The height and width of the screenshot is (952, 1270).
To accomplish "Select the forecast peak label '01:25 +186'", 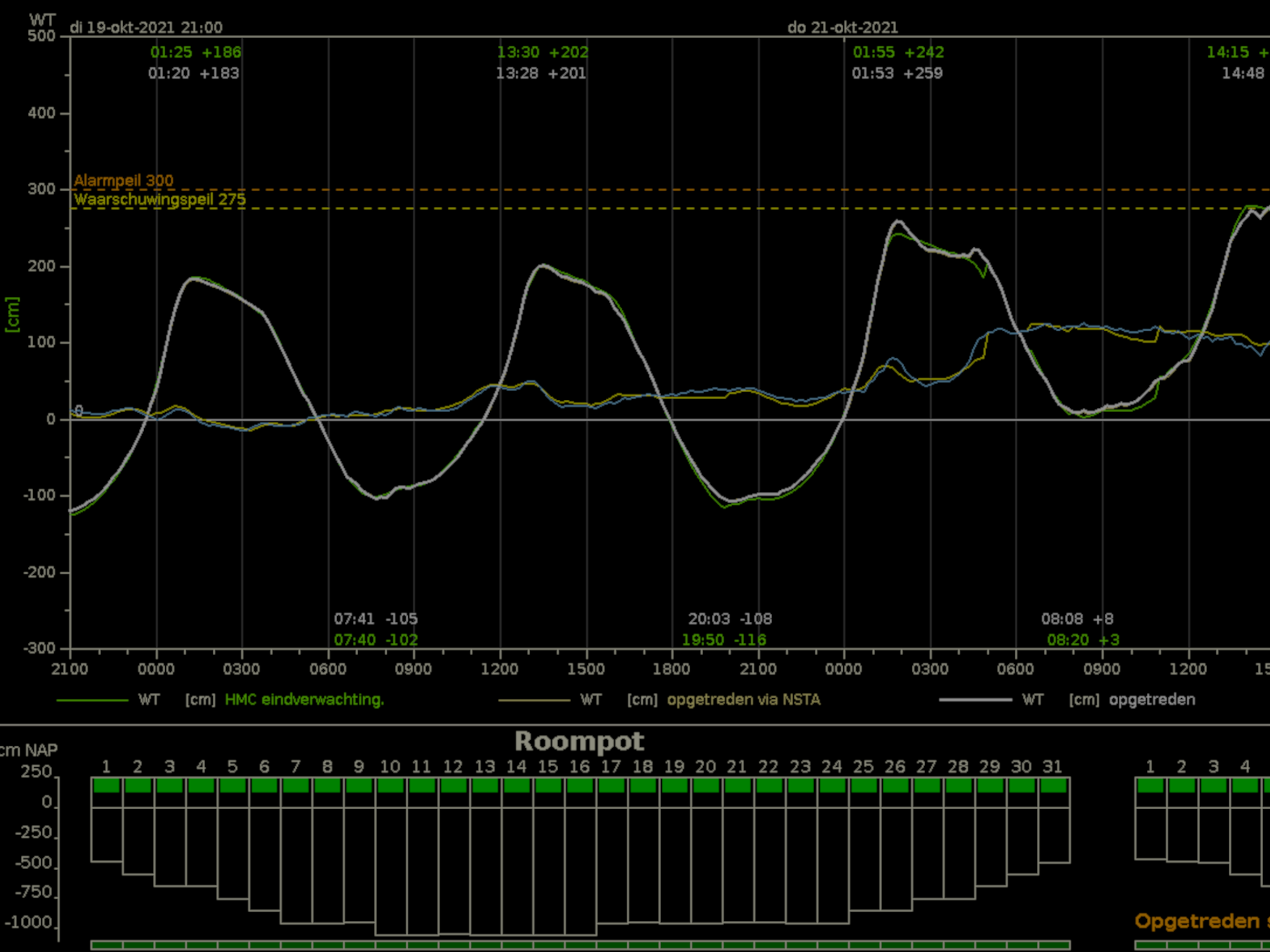I will [x=196, y=52].
